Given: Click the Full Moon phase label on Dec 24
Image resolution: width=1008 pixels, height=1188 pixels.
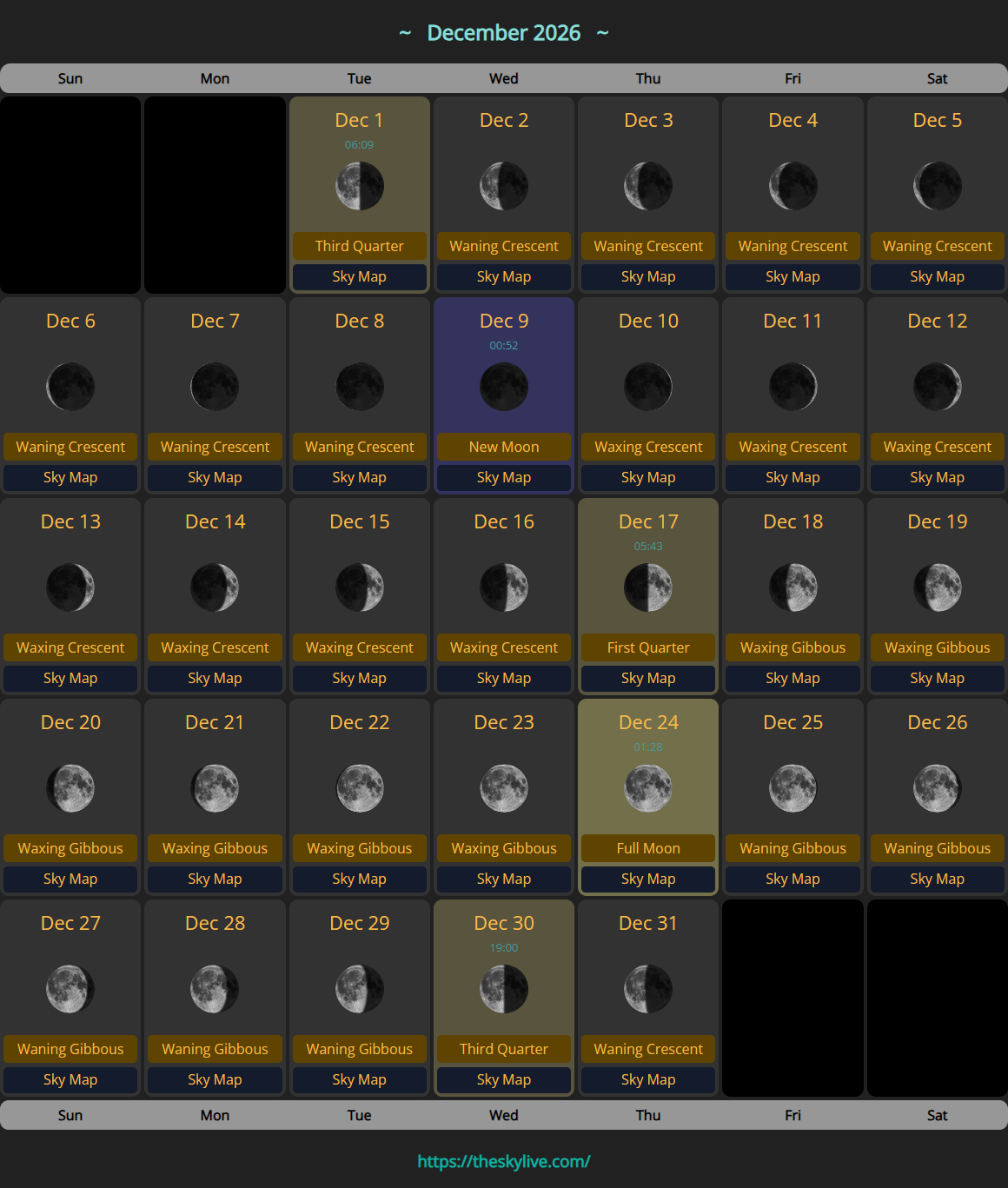Looking at the screenshot, I should pos(647,848).
